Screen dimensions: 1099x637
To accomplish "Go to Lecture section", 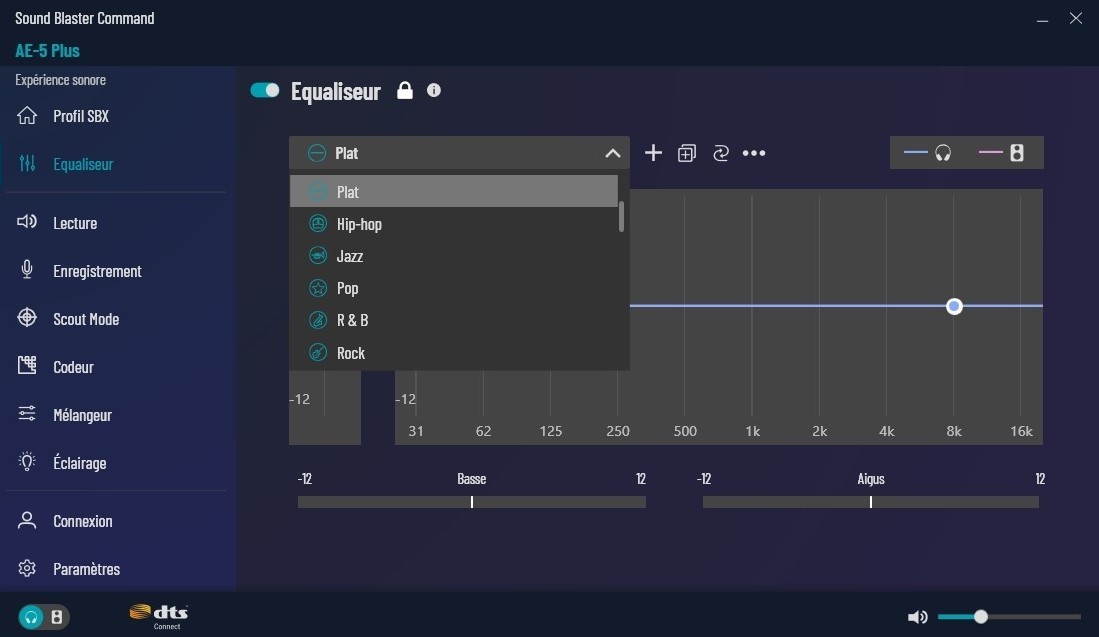I will [x=116, y=223].
